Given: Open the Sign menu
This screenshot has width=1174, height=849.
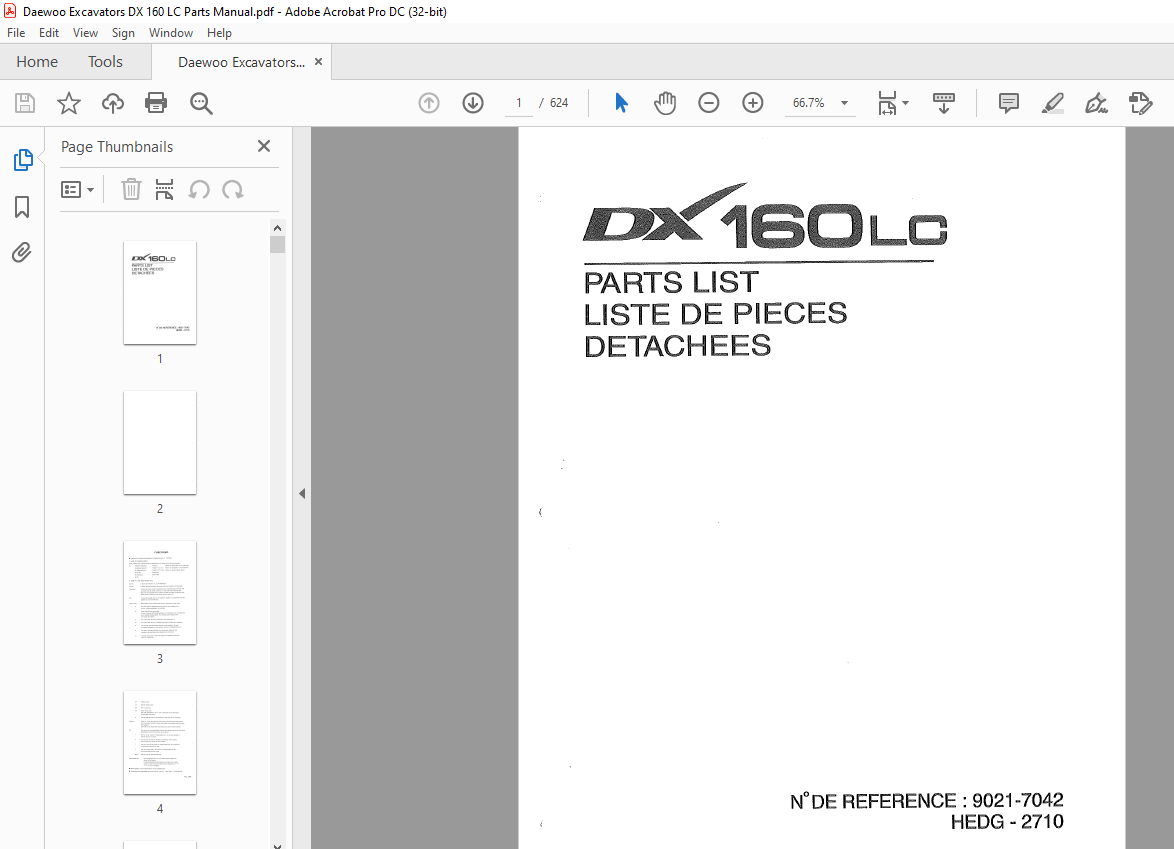Looking at the screenshot, I should pyautogui.click(x=123, y=33).
